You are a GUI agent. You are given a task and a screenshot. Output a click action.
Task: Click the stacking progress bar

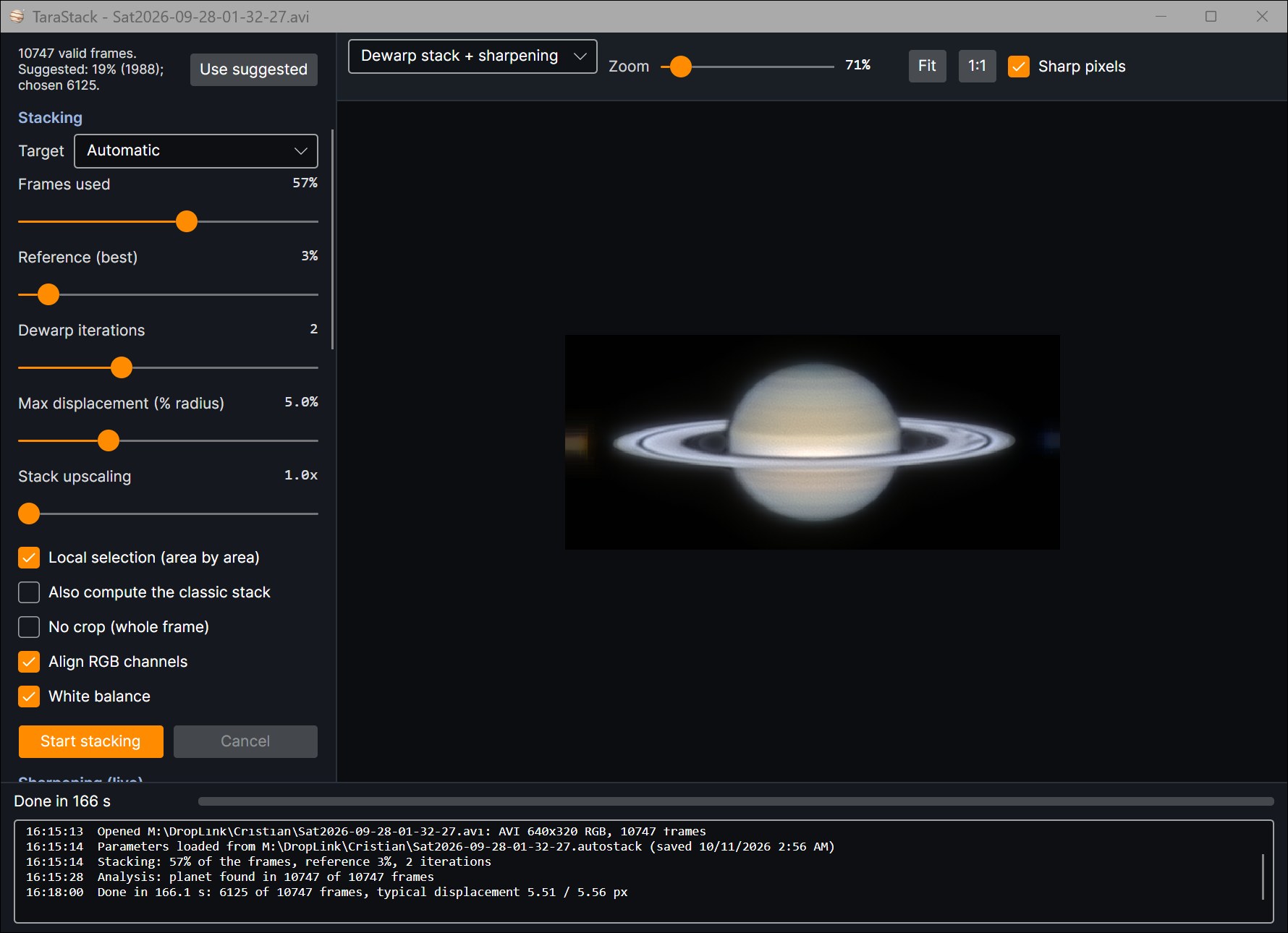pyautogui.click(x=736, y=801)
